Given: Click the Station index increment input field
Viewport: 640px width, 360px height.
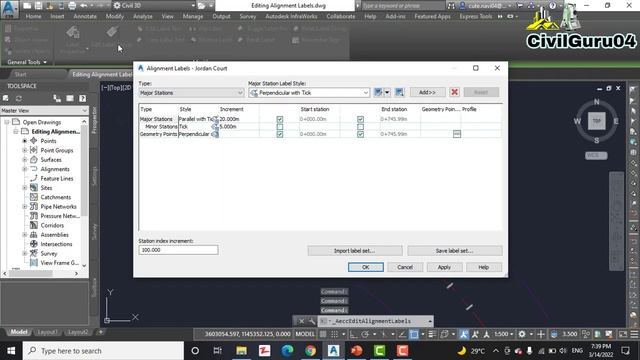Looking at the screenshot, I should point(178,250).
